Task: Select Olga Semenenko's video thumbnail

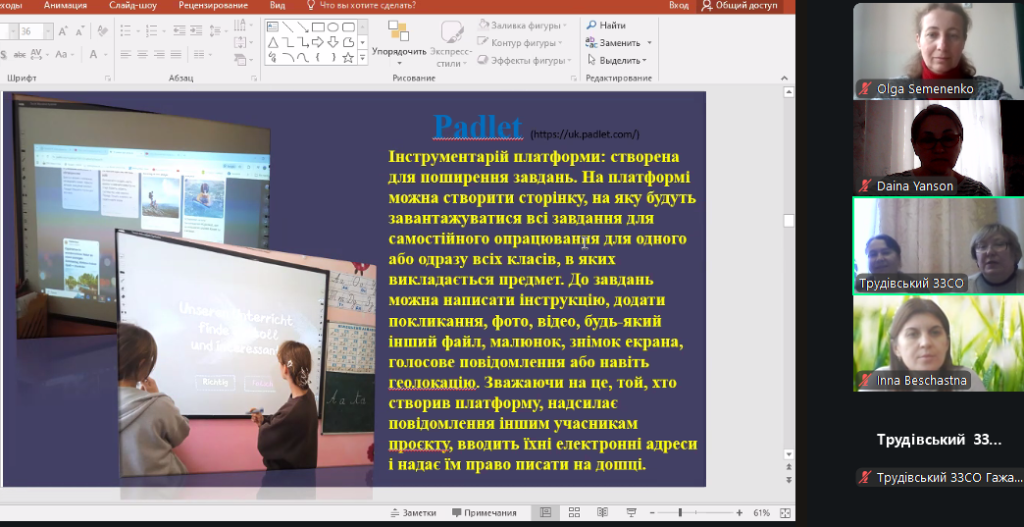Action: [923, 49]
